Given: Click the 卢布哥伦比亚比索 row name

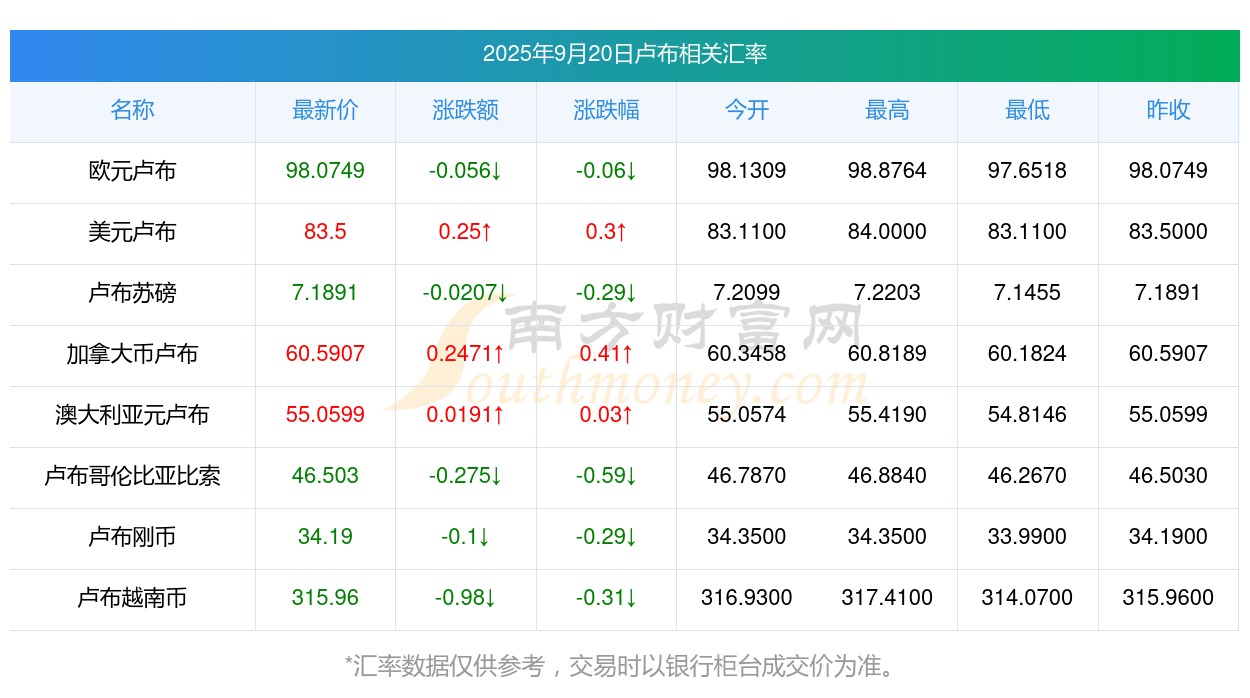Looking at the screenshot, I should click(x=132, y=476).
